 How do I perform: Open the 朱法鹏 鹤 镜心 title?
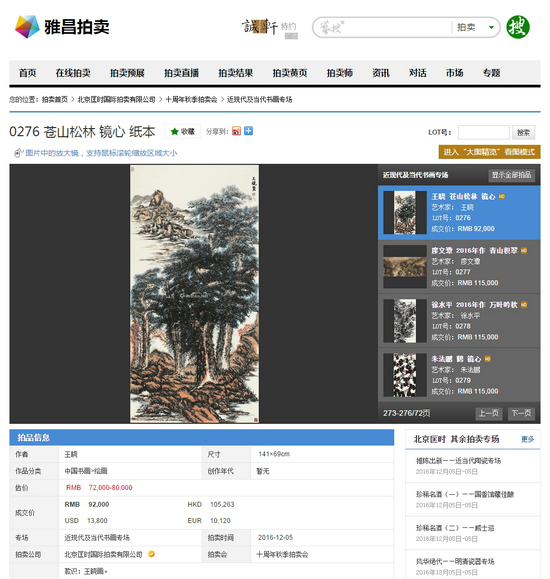(456, 359)
